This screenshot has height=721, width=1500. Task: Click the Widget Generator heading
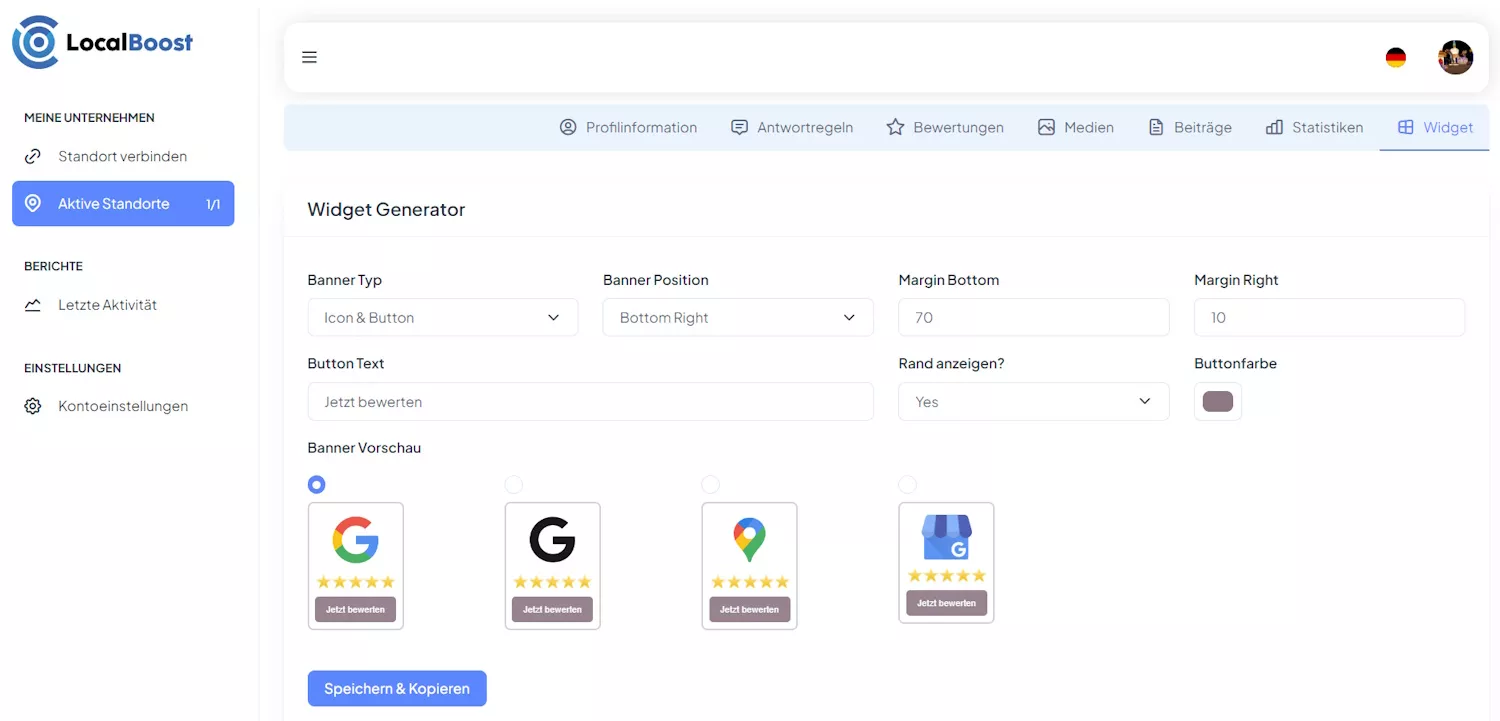pos(386,210)
